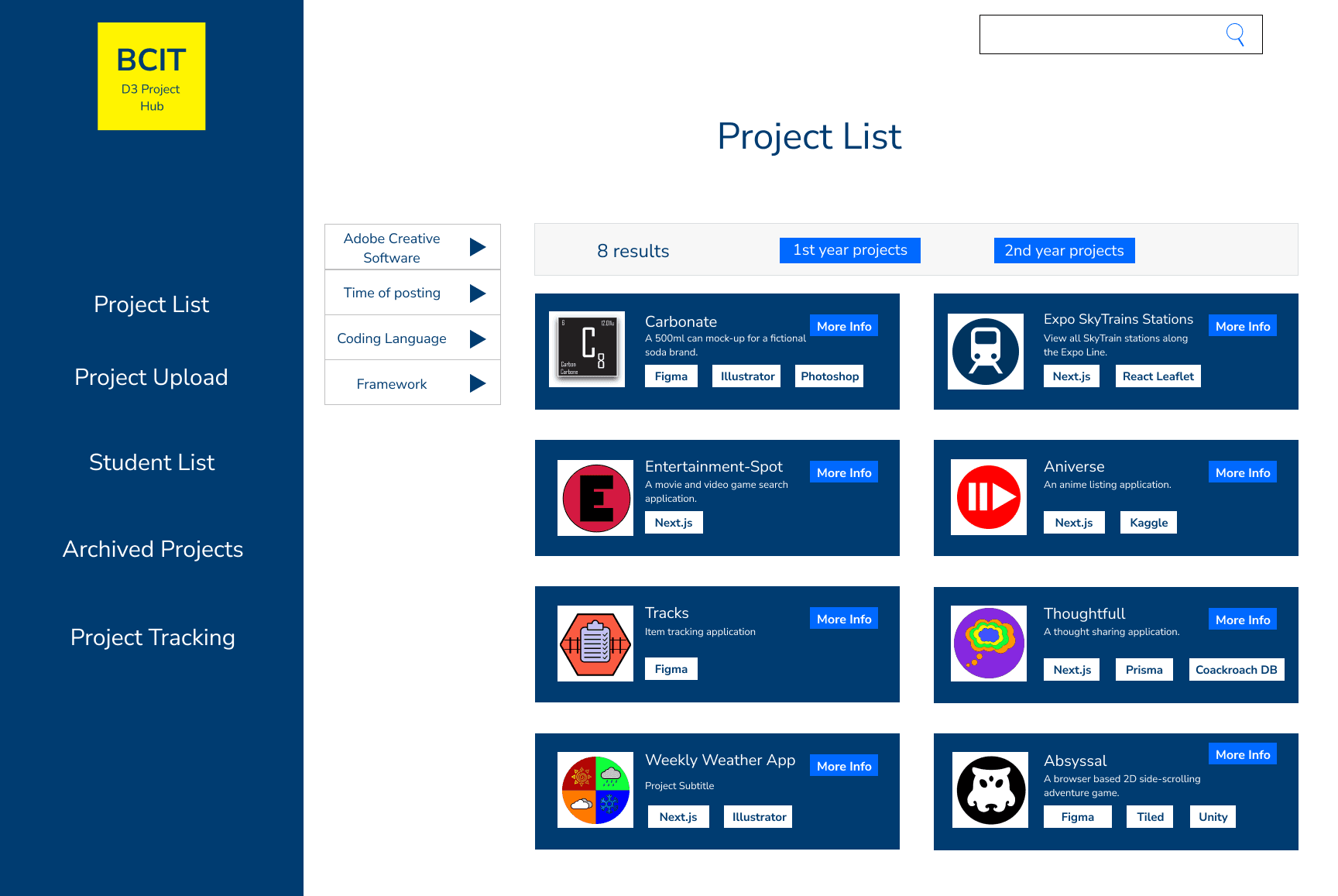This screenshot has width=1338, height=896.
Task: Expand the Adobe Creative Software filter
Action: click(412, 247)
